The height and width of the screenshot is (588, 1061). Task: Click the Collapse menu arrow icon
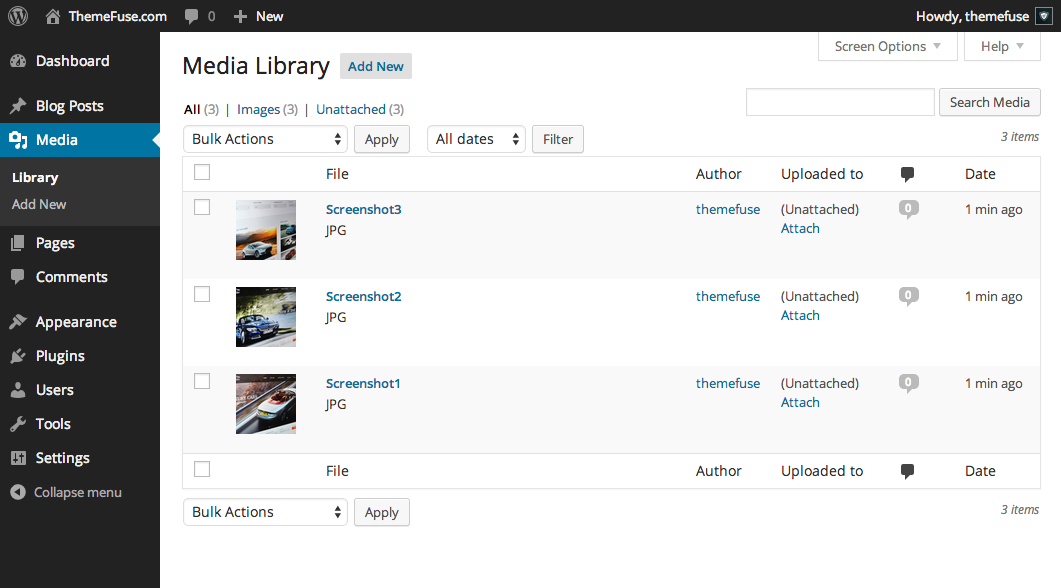[x=18, y=493]
